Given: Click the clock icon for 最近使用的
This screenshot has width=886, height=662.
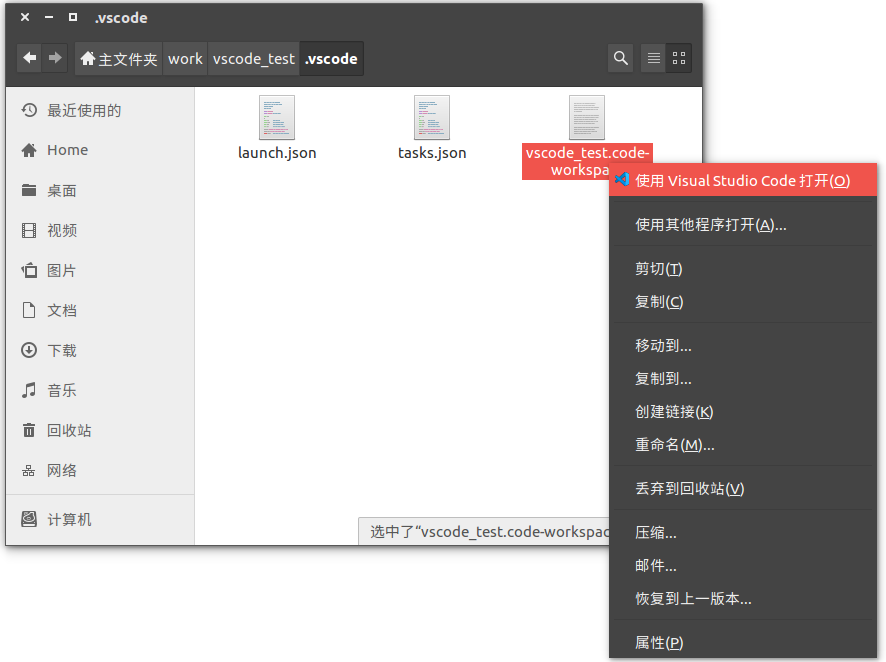Looking at the screenshot, I should click(29, 110).
